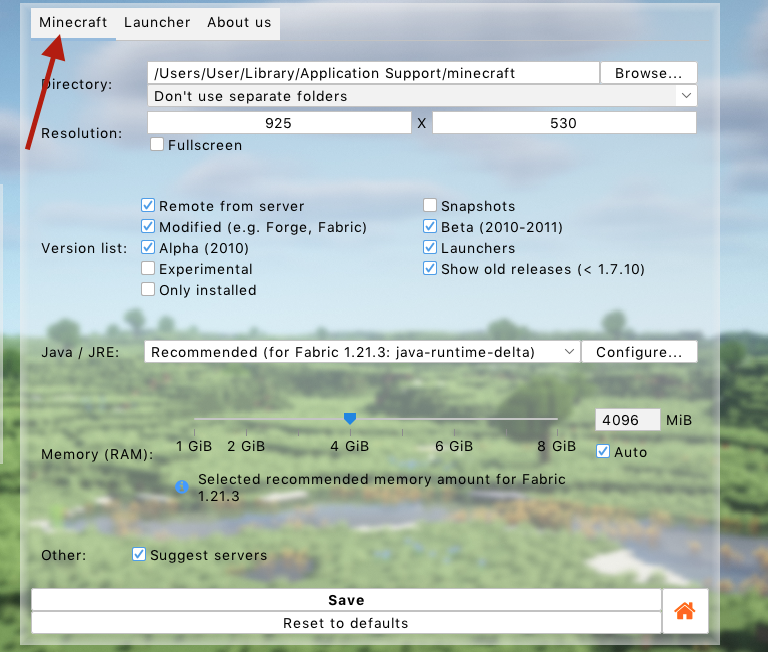Click the directory path input field
This screenshot has width=768, height=652.
(373, 73)
